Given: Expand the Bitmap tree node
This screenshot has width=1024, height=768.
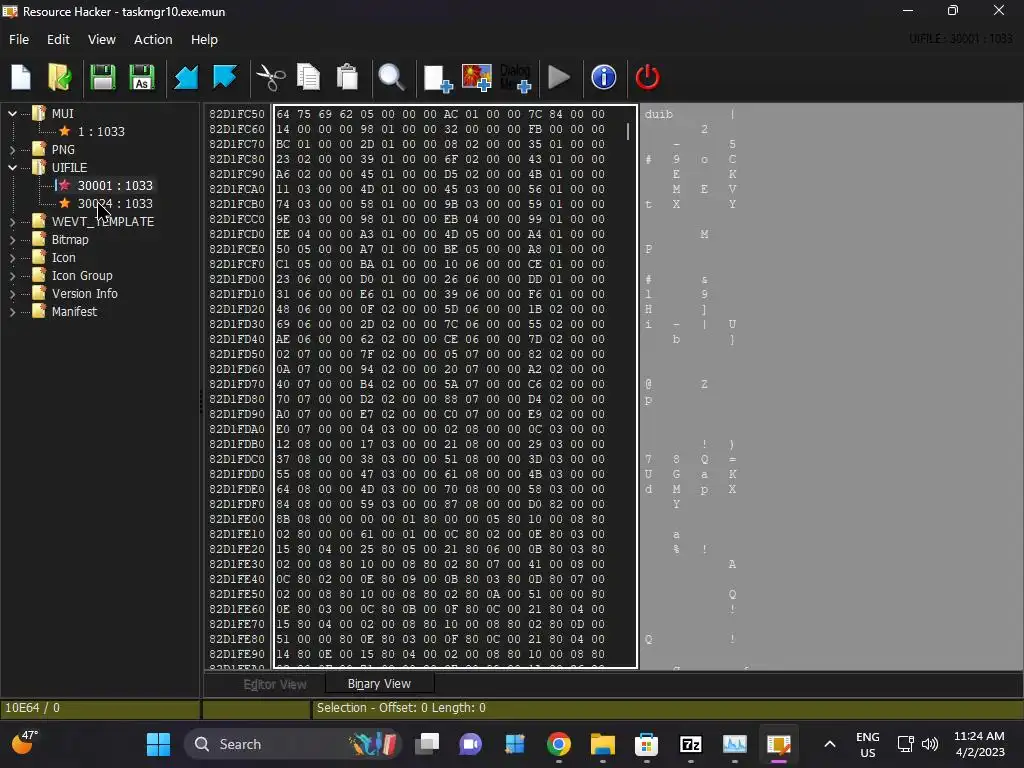Looking at the screenshot, I should coord(12,240).
